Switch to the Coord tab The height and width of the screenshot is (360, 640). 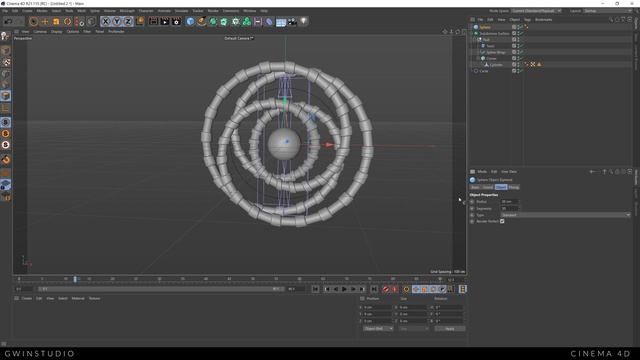click(x=488, y=187)
